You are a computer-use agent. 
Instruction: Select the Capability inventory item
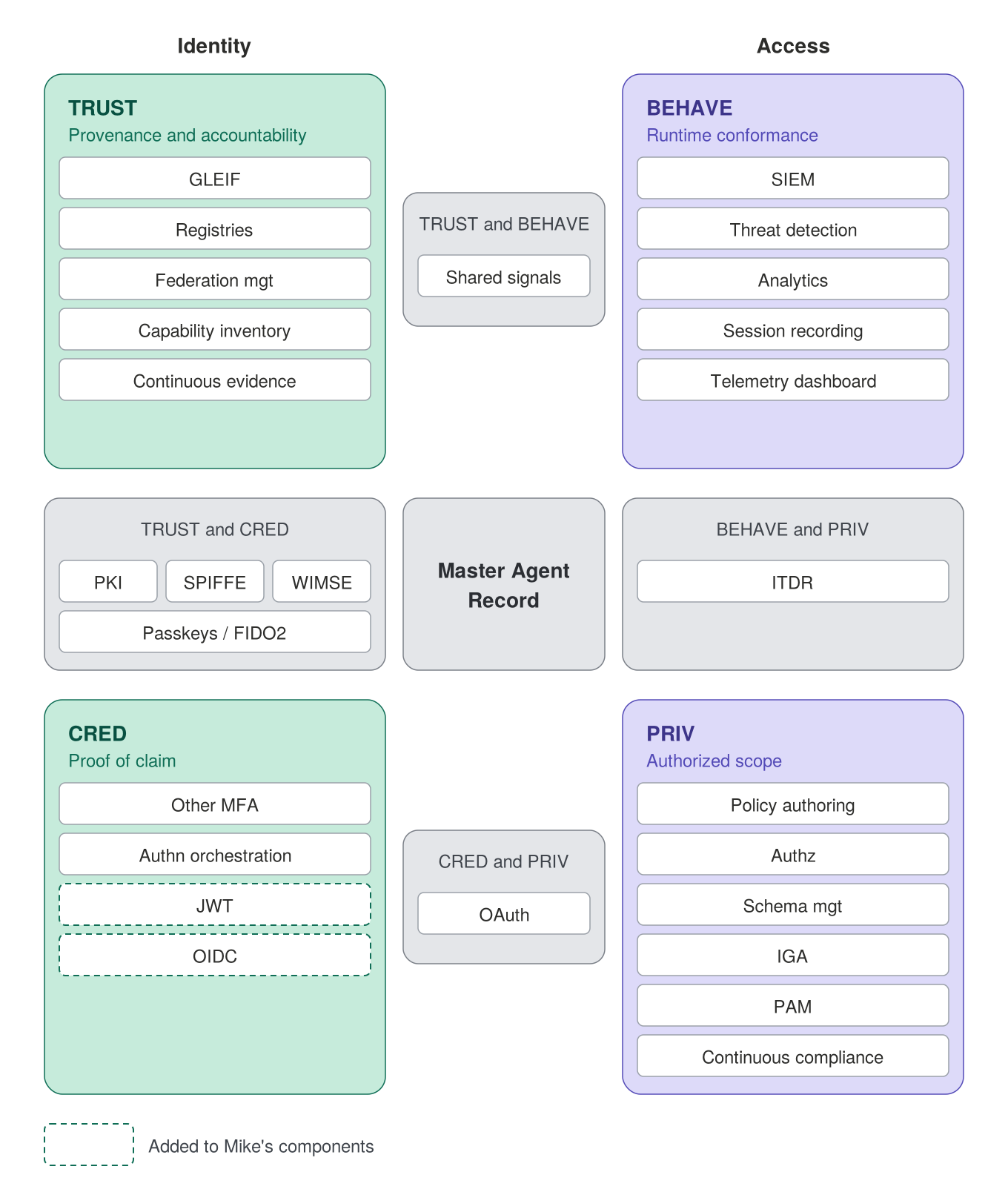[x=215, y=329]
